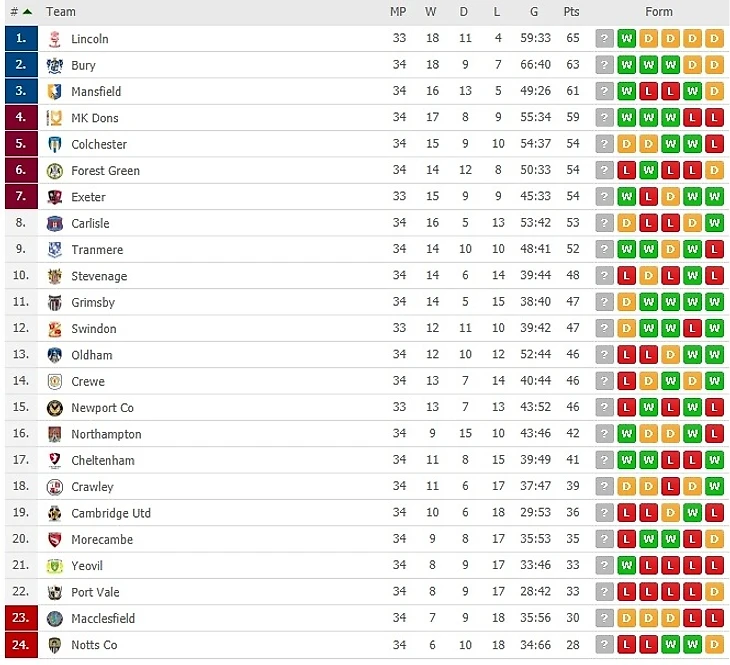Click the Lincoln club crest icon

tap(55, 39)
